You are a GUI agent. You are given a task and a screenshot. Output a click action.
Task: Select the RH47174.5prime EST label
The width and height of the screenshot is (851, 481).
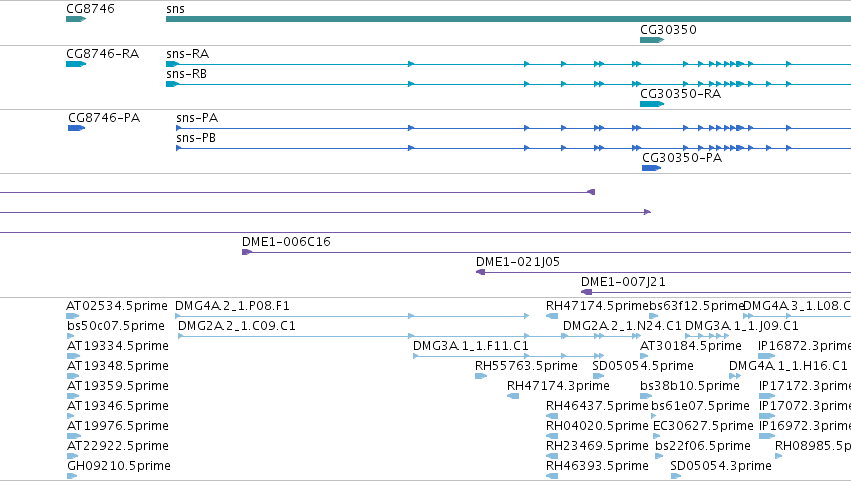(597, 306)
